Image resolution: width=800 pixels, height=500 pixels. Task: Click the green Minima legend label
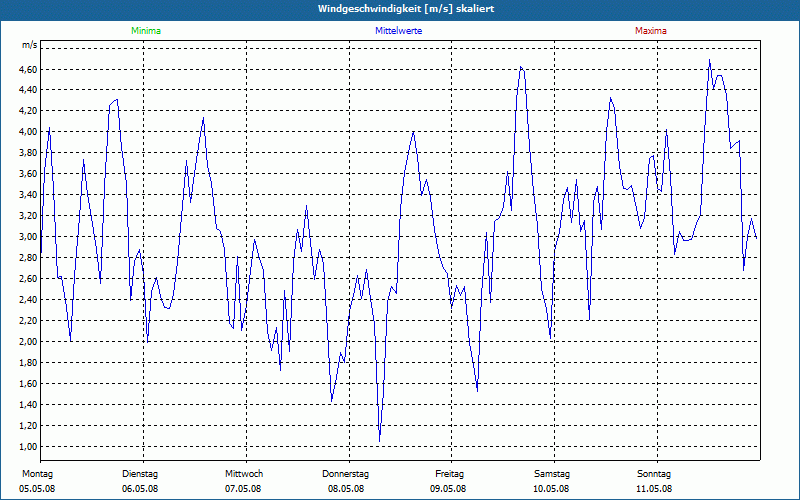coord(146,31)
